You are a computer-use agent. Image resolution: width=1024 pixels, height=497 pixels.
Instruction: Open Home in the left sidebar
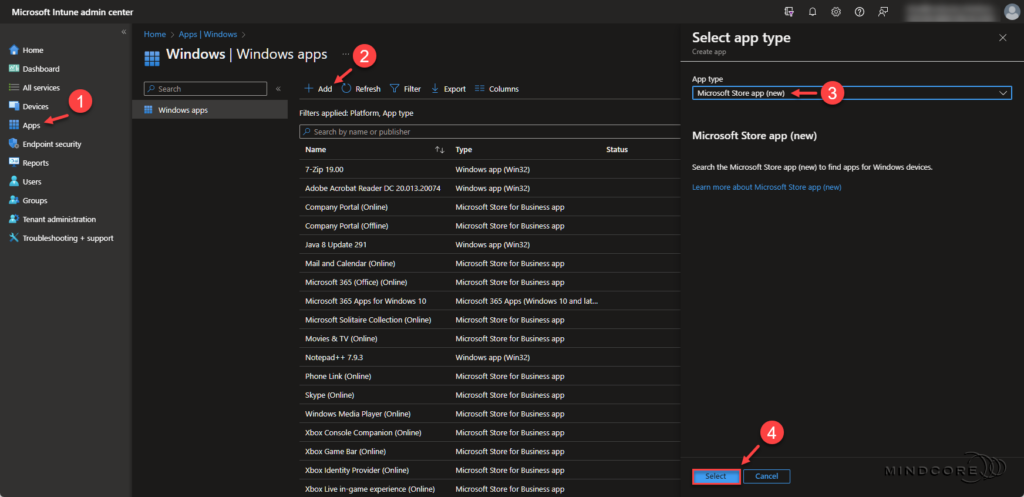[33, 50]
